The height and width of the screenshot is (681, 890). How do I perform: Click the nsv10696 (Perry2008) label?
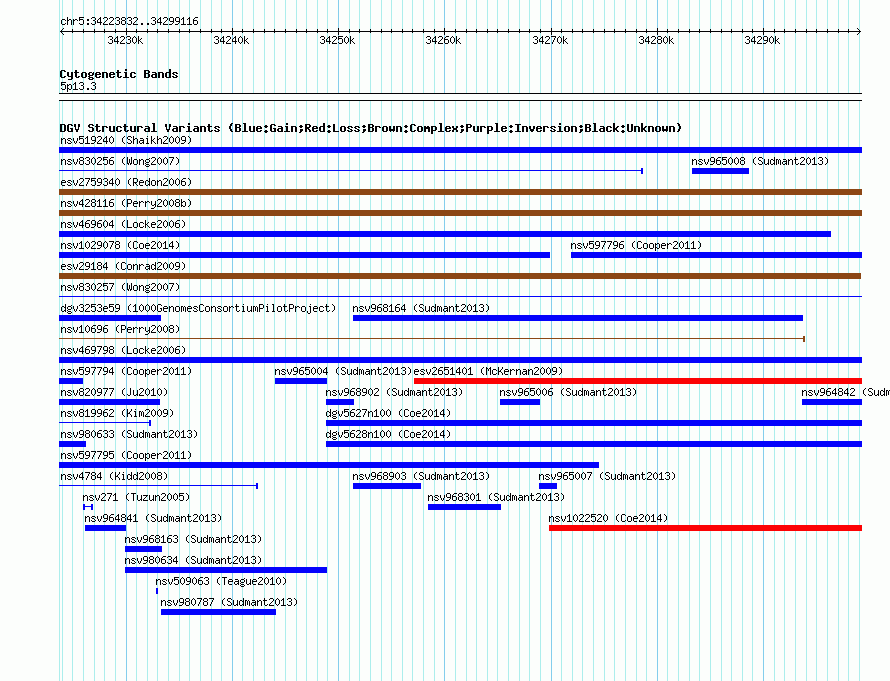tap(120, 329)
